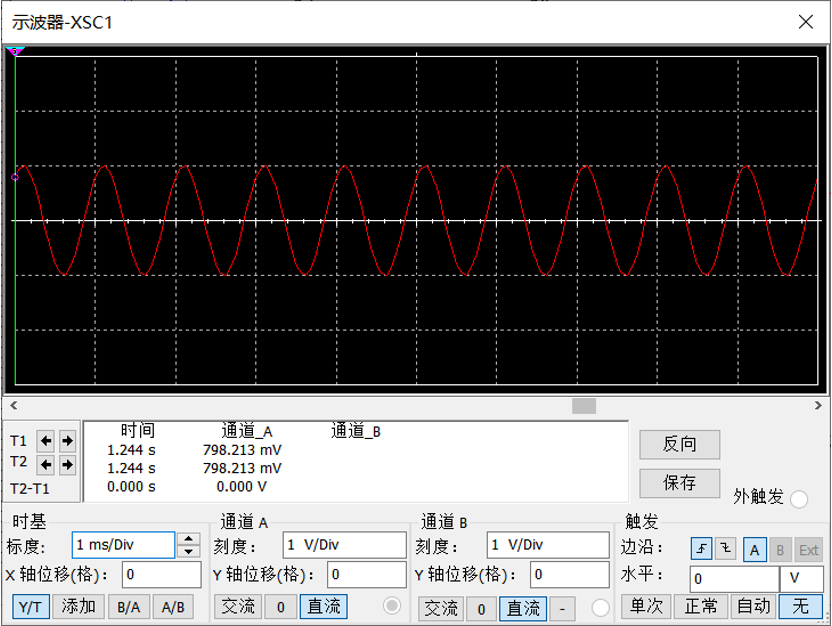The image size is (832, 626).
Task: Click the trigger 水平 level field
Action: (734, 579)
